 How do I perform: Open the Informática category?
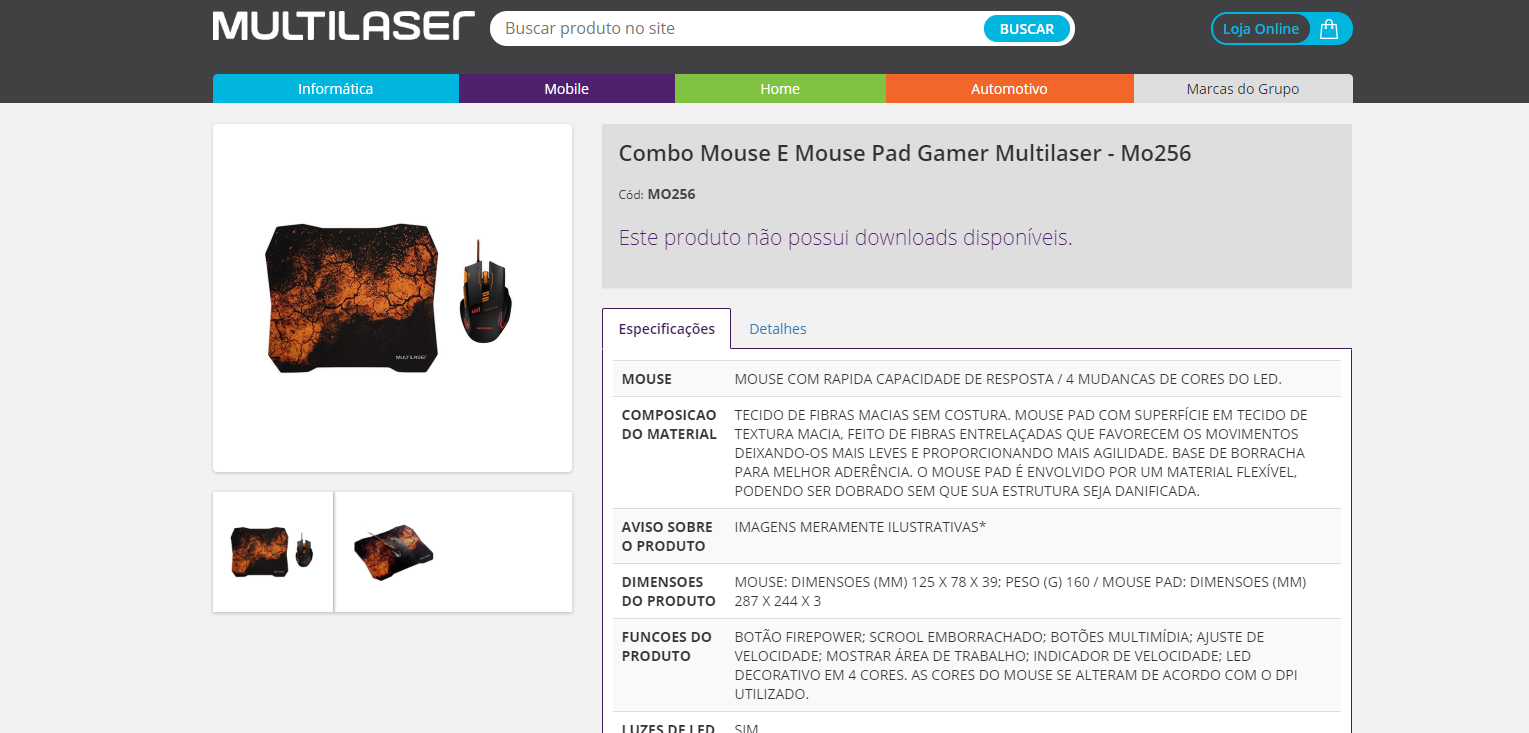(336, 89)
